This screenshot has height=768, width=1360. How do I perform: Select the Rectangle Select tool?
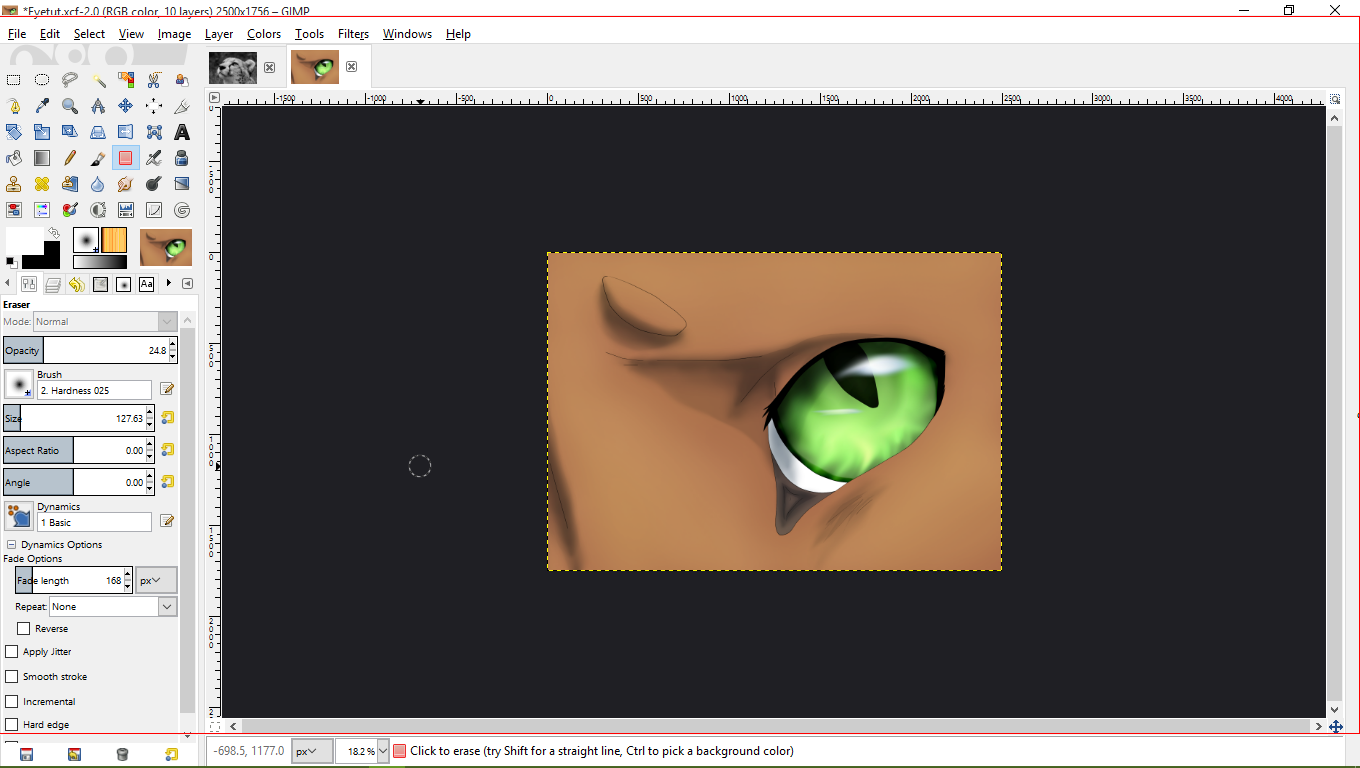click(x=14, y=80)
